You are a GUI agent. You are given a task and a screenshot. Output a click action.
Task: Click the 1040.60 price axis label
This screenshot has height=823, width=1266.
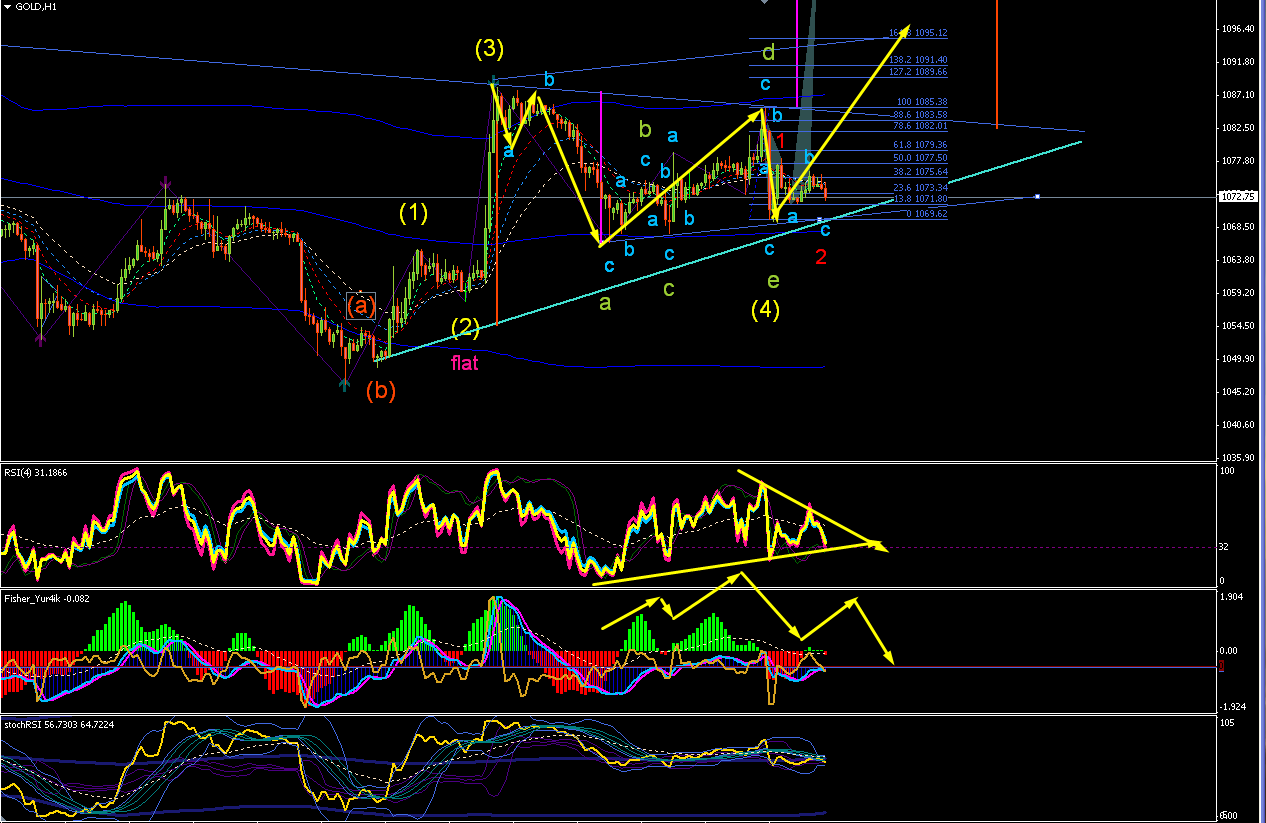click(1238, 425)
